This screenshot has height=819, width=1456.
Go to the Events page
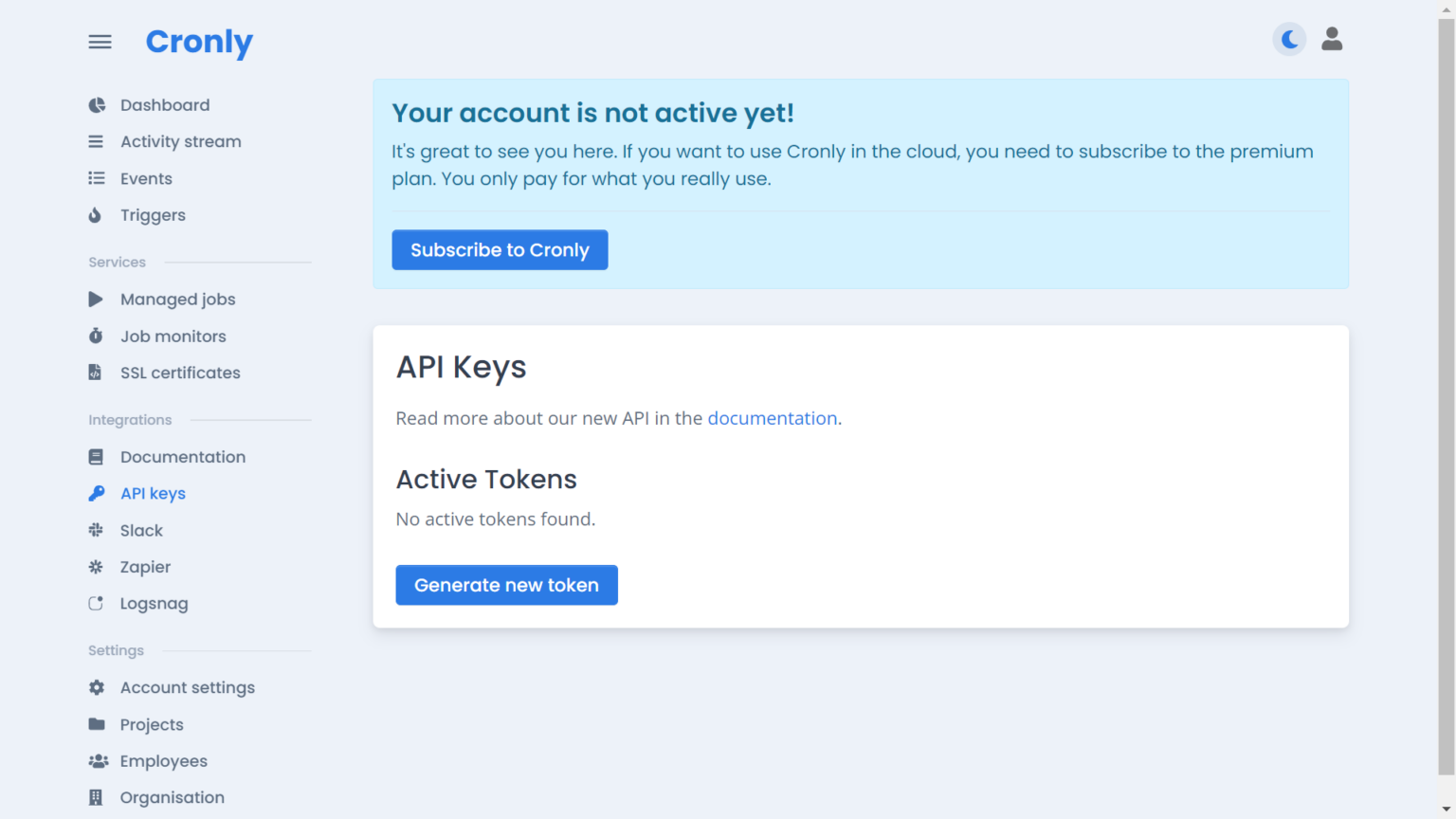tap(146, 179)
